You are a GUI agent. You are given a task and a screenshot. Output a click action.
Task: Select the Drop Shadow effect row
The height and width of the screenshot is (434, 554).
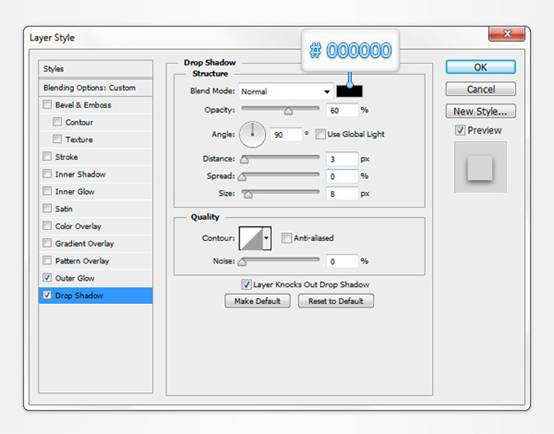[95, 295]
